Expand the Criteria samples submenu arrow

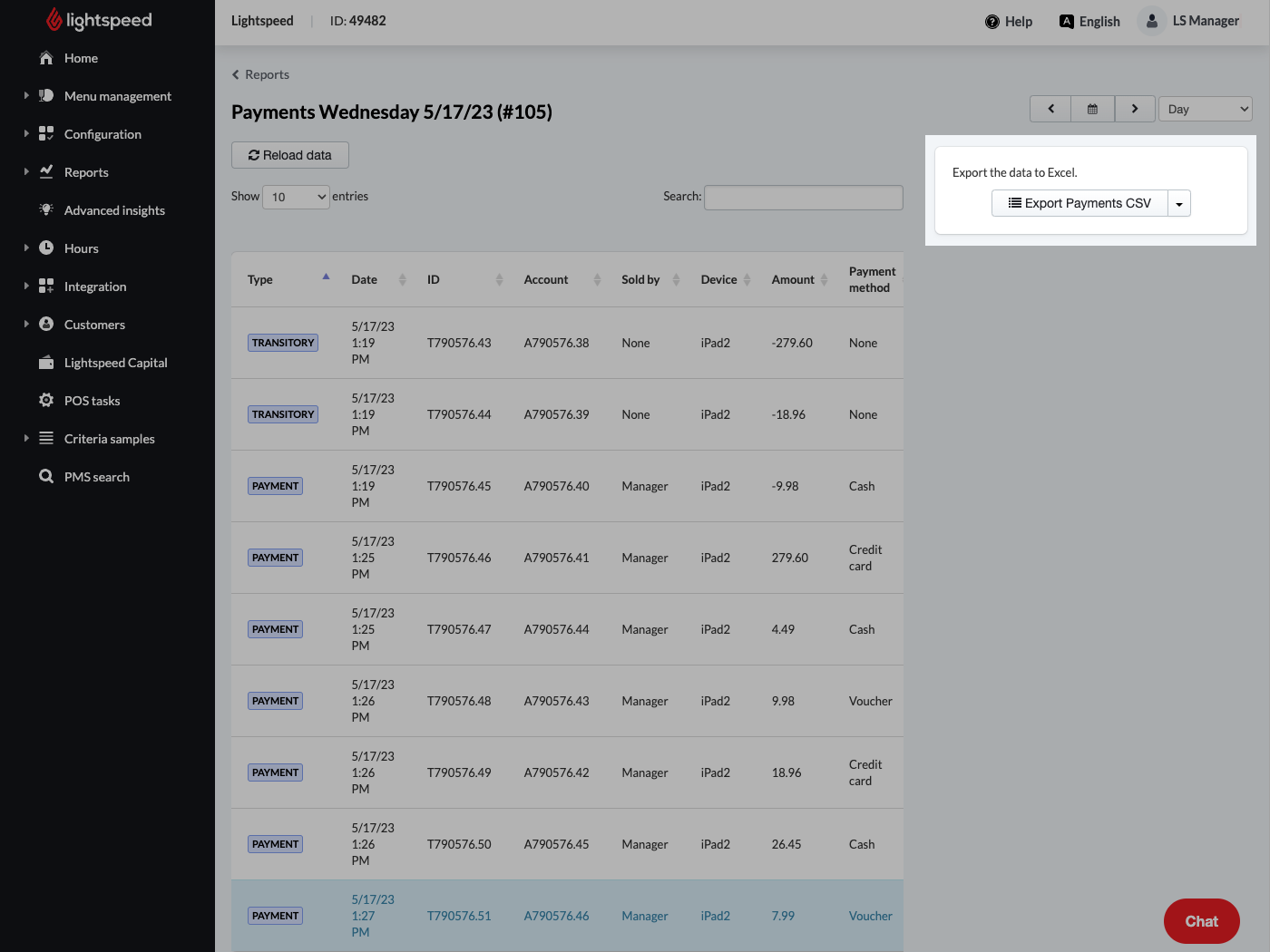pyautogui.click(x=26, y=438)
